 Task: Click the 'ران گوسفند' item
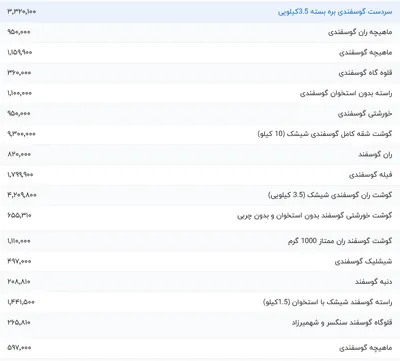click(375, 154)
